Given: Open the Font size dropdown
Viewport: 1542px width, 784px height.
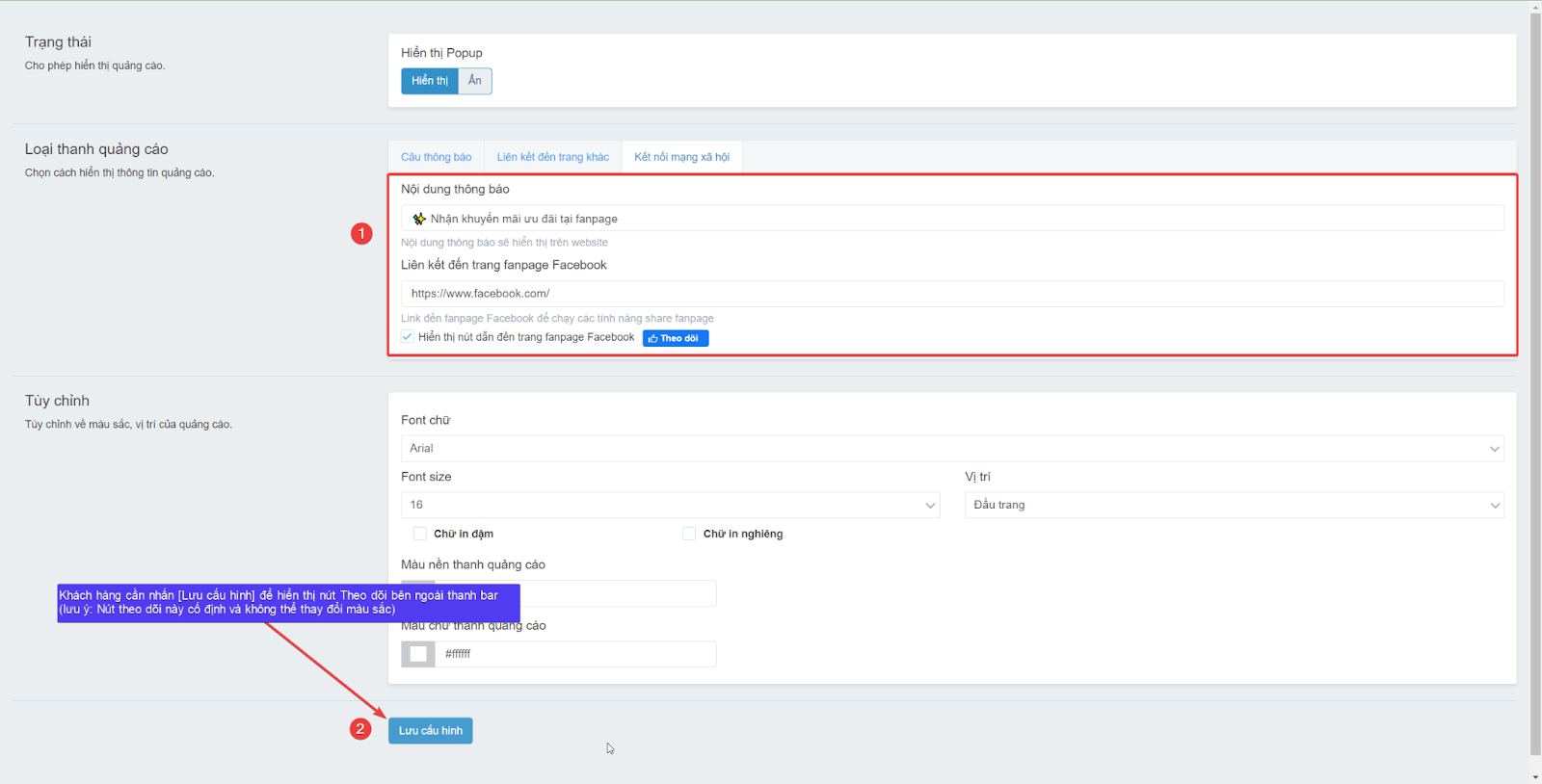Looking at the screenshot, I should tap(670, 505).
